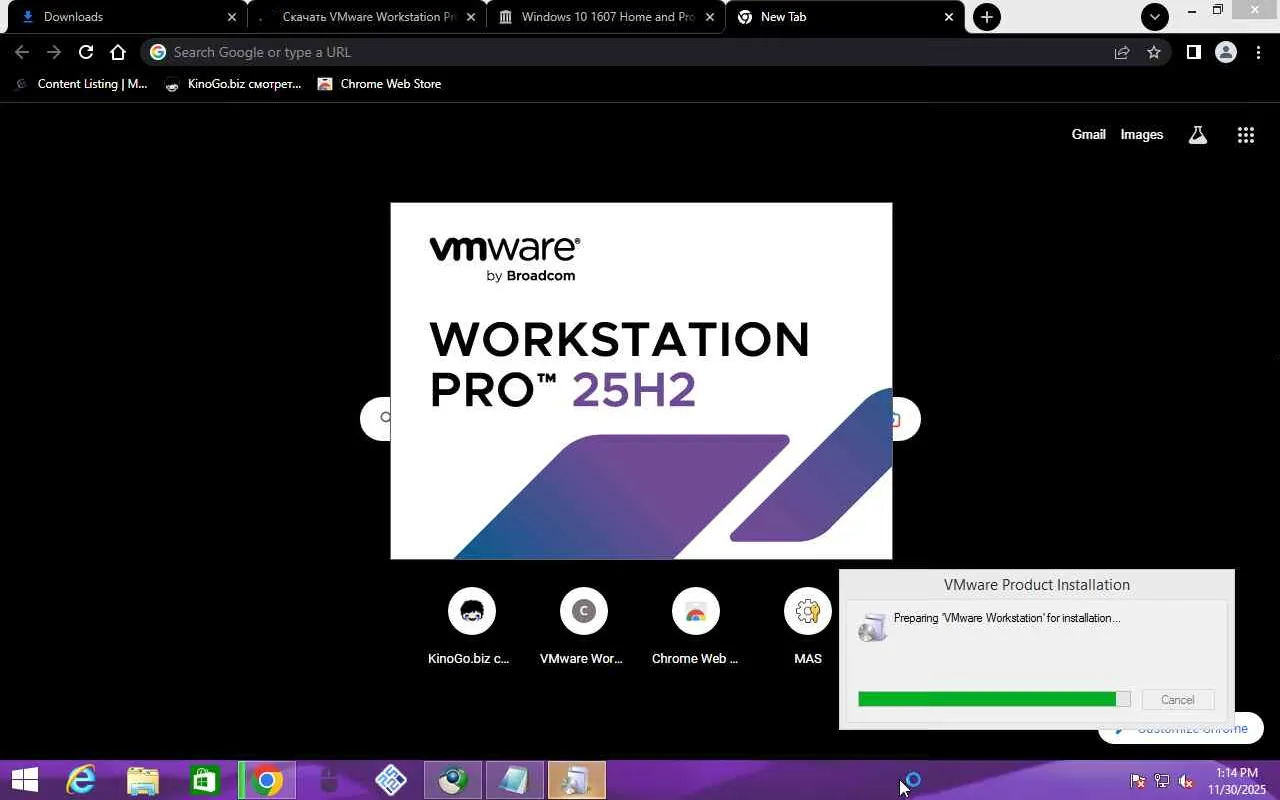Switch to the Downloads tab
The height and width of the screenshot is (800, 1280).
(x=127, y=17)
